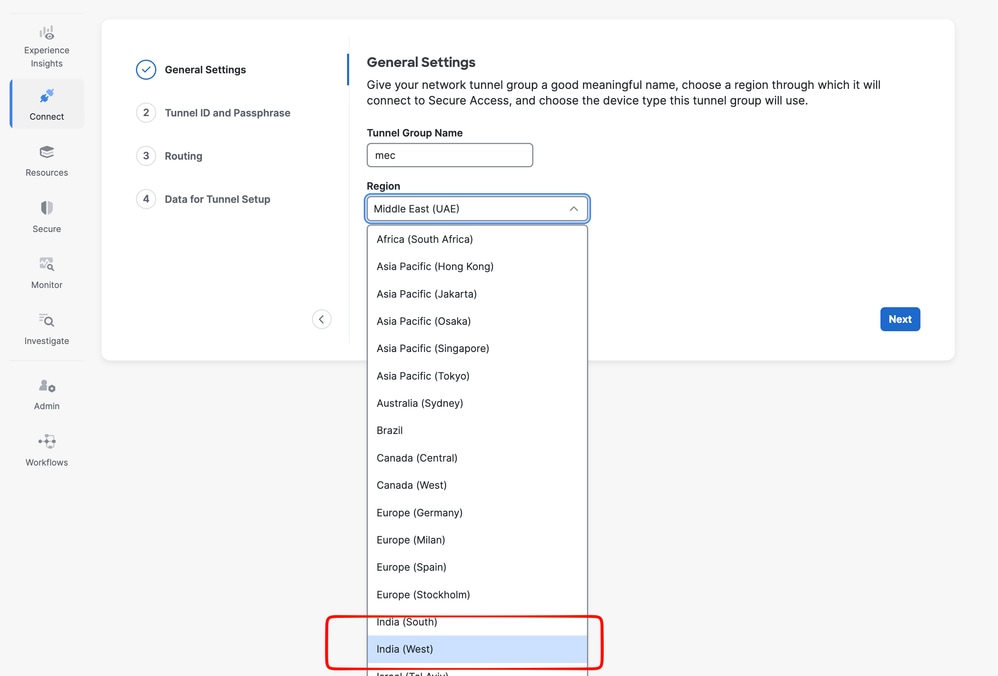Viewport: 998px width, 676px height.
Task: Open the Admin user-settings icon
Action: tap(47, 386)
